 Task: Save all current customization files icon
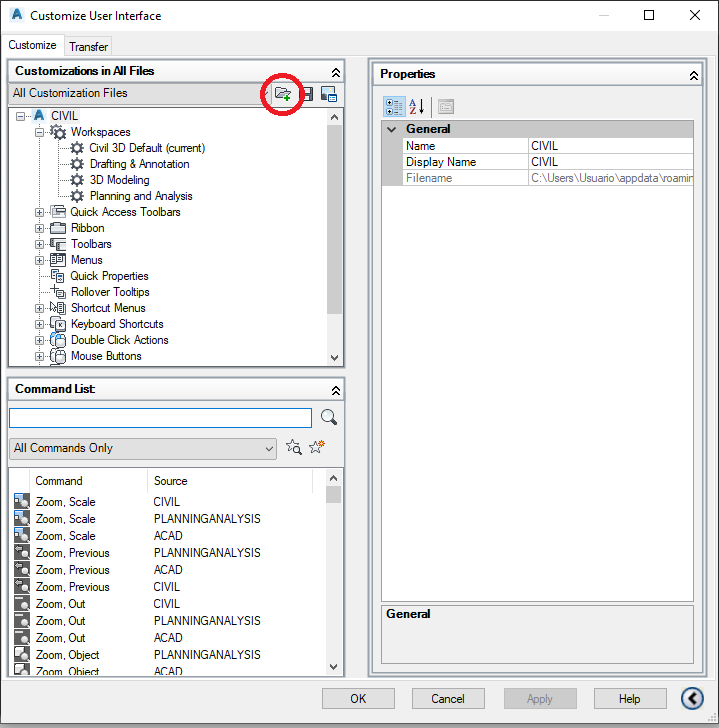click(x=308, y=94)
